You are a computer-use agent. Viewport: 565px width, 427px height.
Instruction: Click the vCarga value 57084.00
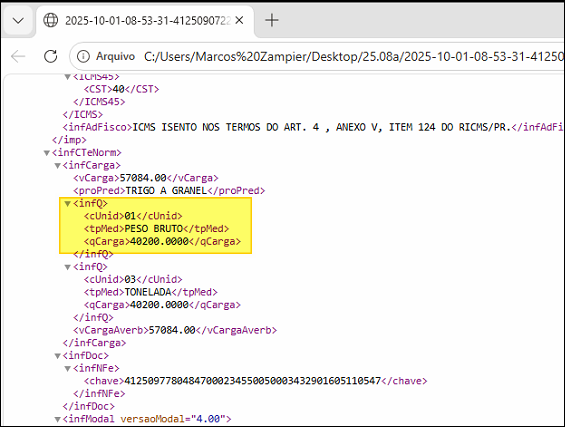coord(143,178)
